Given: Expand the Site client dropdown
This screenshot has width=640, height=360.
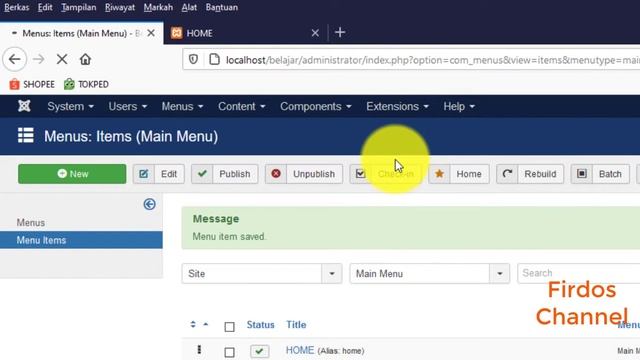Looking at the screenshot, I should tap(332, 273).
